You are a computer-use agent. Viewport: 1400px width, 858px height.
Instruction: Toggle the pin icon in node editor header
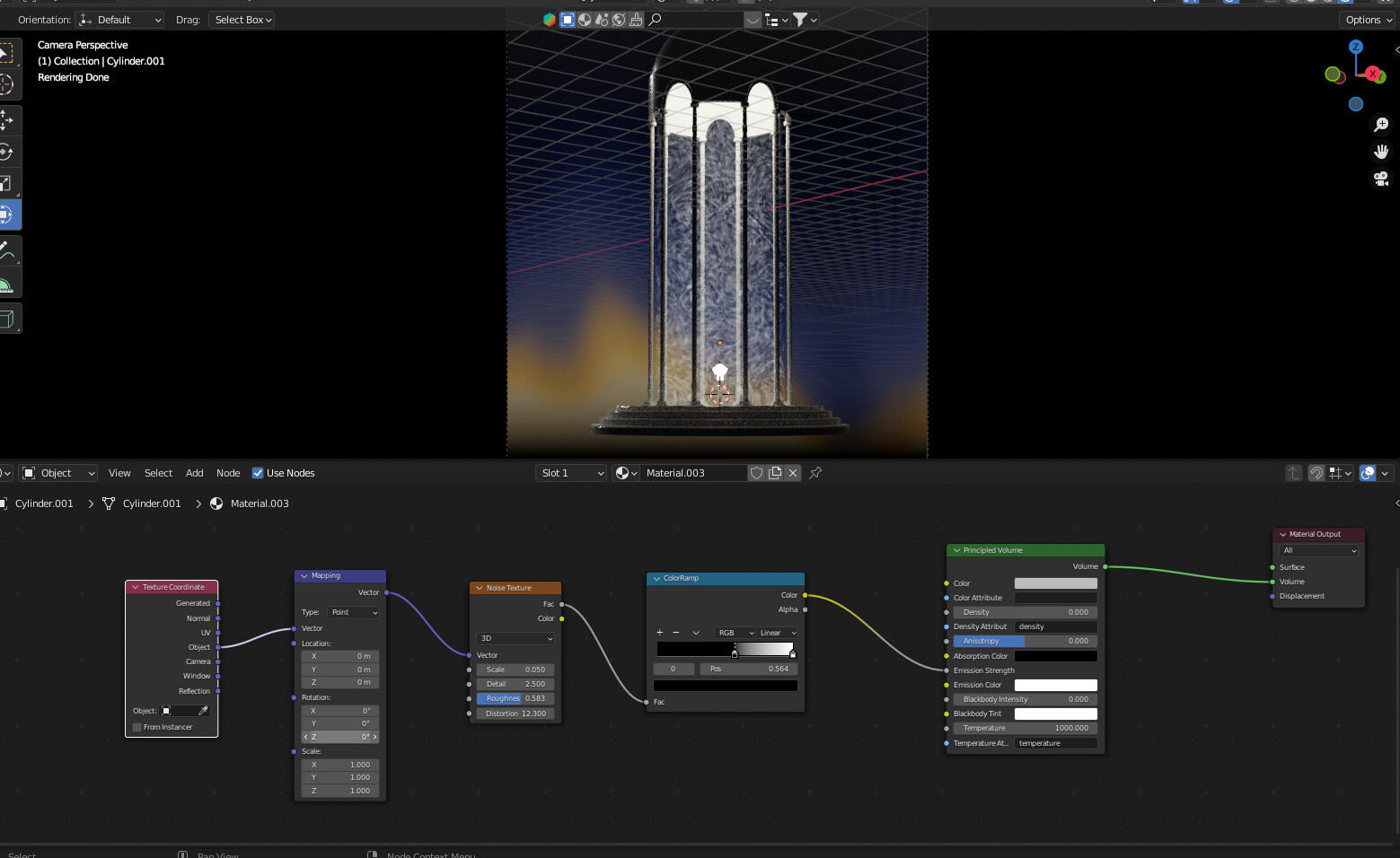point(815,473)
